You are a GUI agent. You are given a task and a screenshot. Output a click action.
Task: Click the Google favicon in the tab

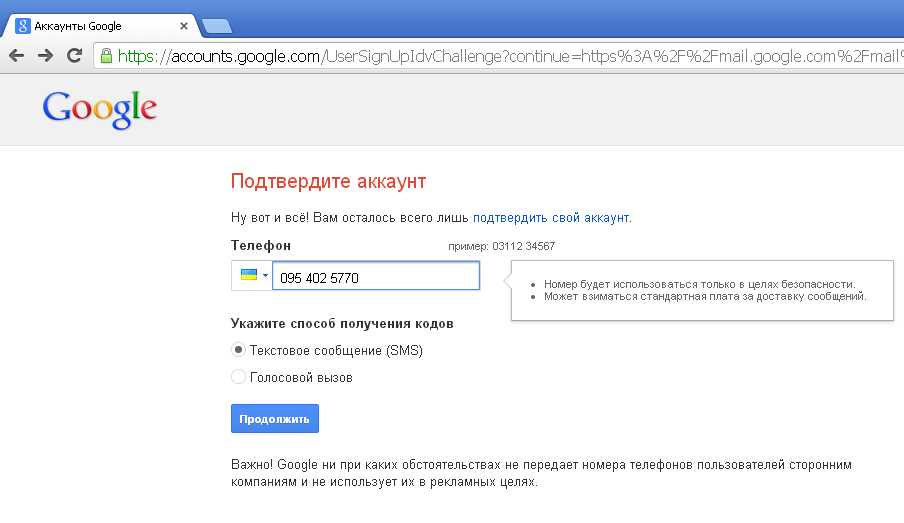(22, 26)
